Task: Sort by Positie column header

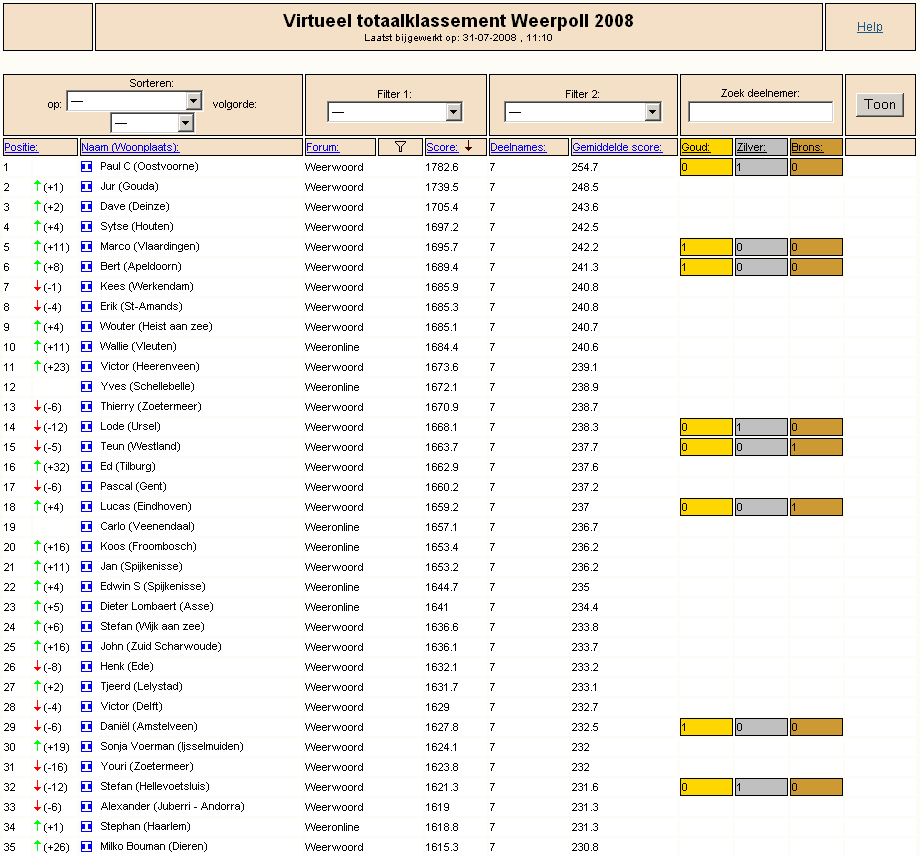Action: pyautogui.click(x=21, y=147)
